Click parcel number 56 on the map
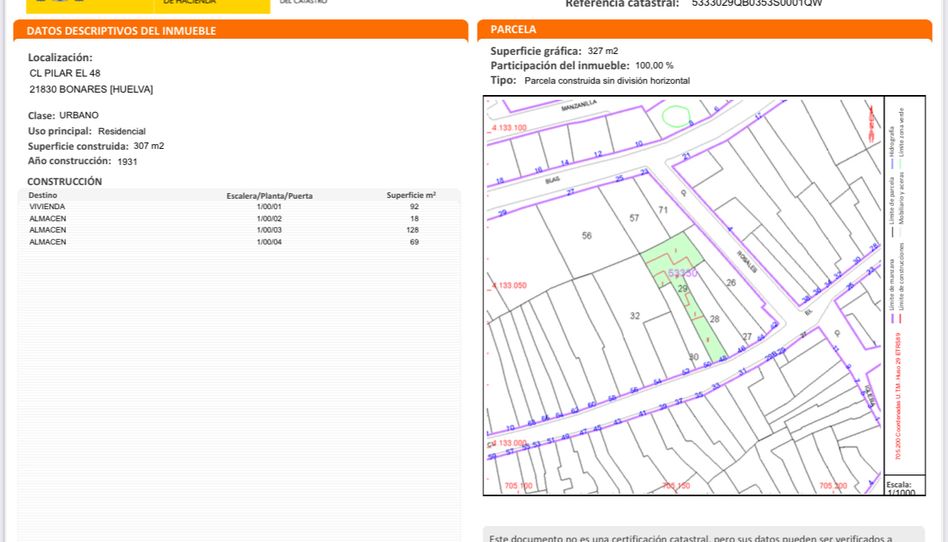Screen dimensions: 948x542 [587, 236]
